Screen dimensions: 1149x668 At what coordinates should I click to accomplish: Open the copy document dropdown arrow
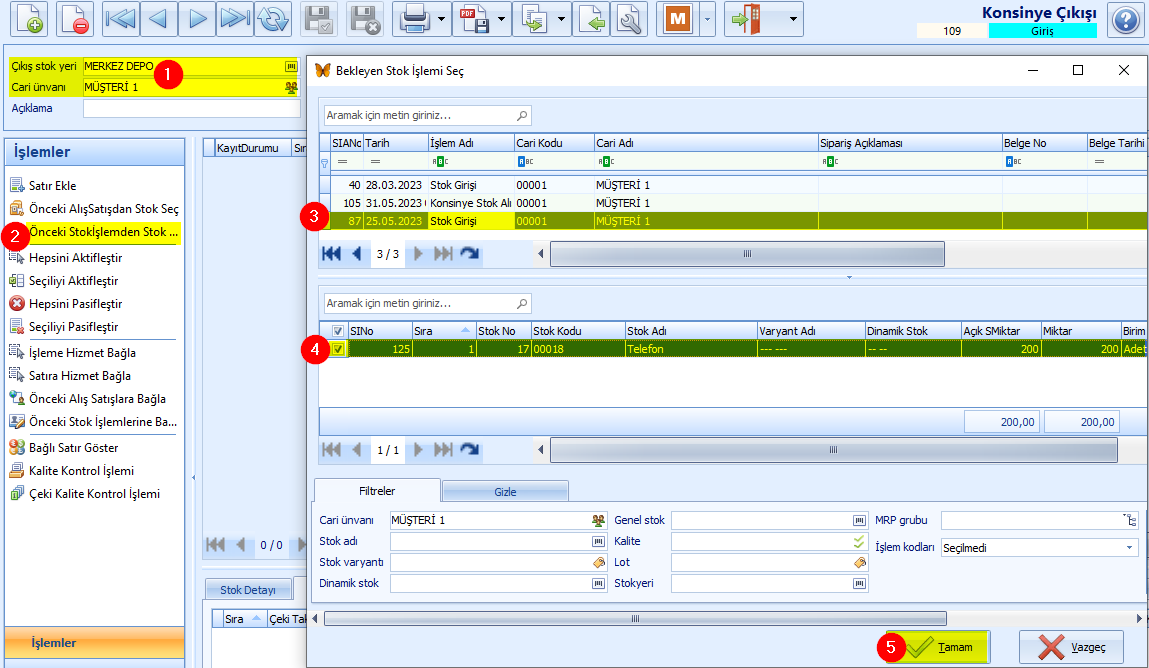tap(561, 19)
